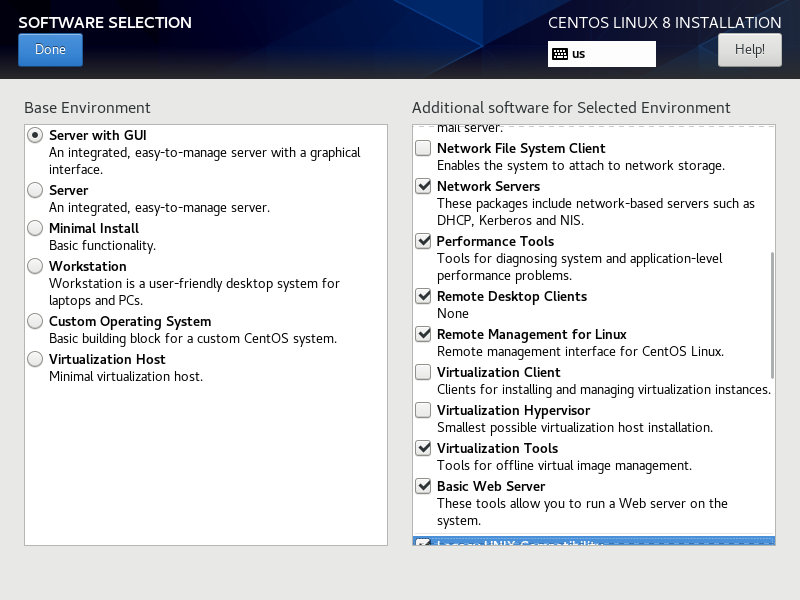This screenshot has height=600, width=800.
Task: Select Server with GUI radio button
Action: [35, 135]
